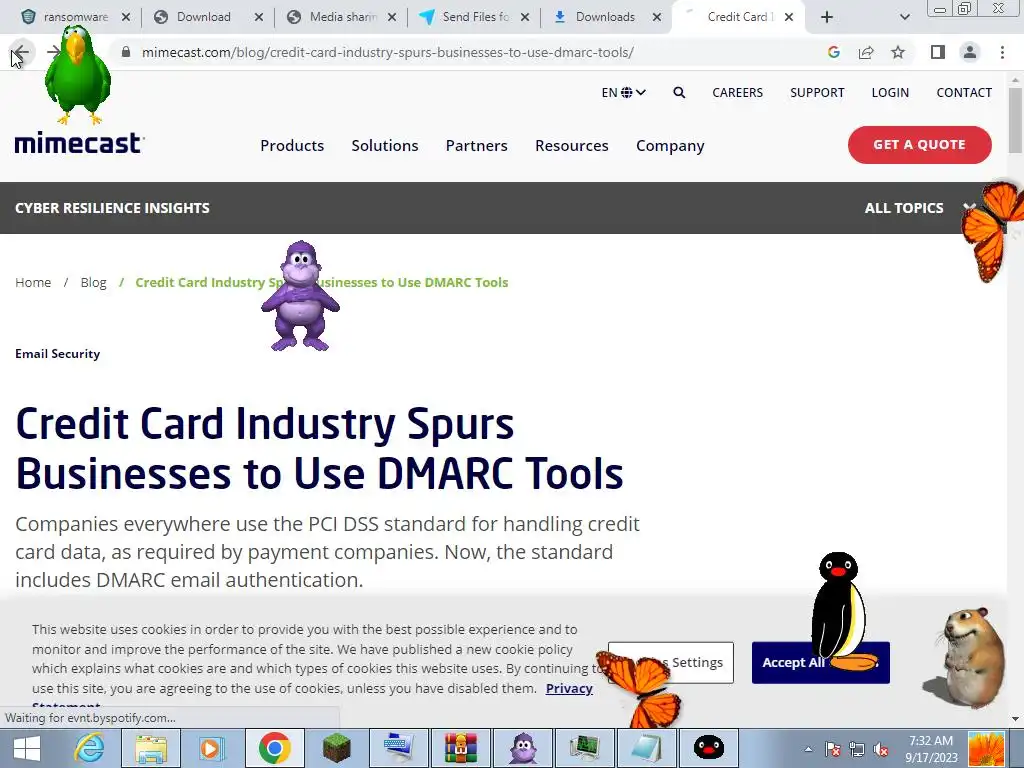The width and height of the screenshot is (1024, 768).
Task: Click the share page icon in address bar
Action: click(866, 52)
